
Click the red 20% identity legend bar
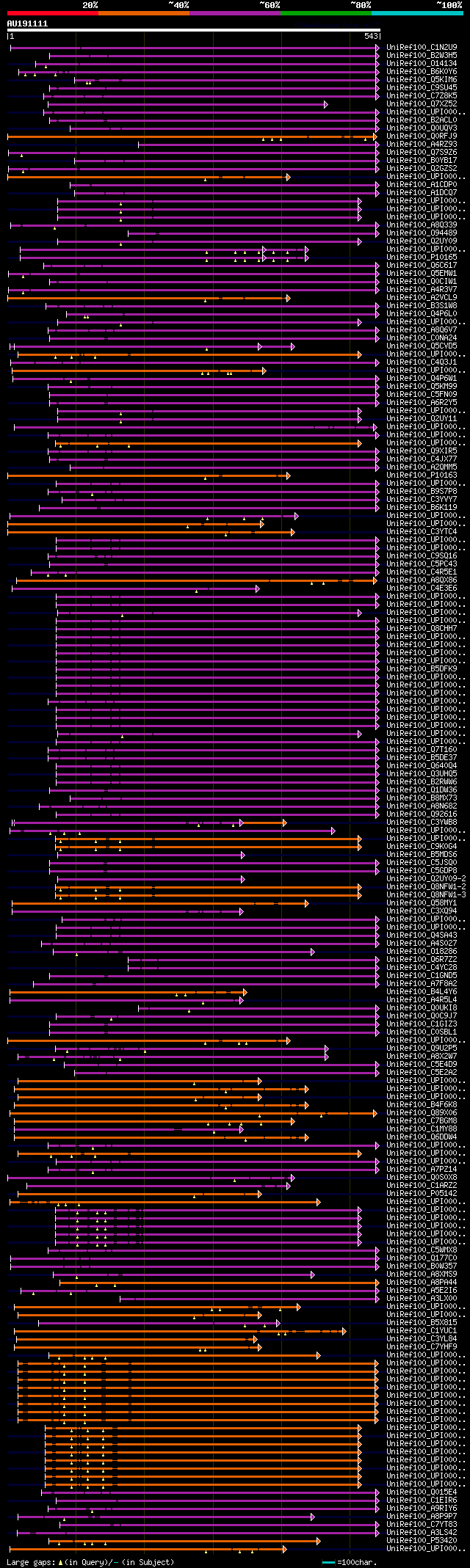click(53, 13)
